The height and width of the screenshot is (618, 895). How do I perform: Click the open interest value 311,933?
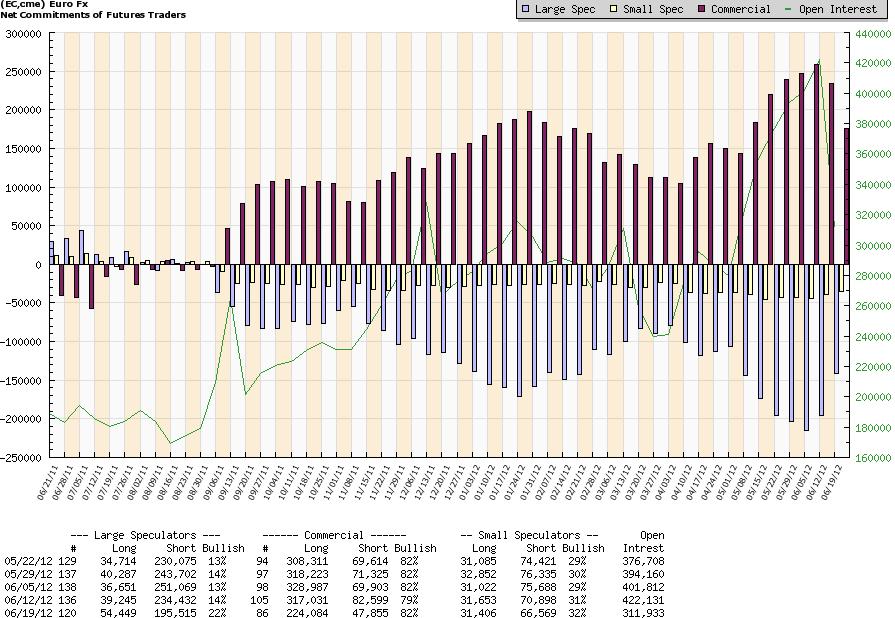(643, 613)
